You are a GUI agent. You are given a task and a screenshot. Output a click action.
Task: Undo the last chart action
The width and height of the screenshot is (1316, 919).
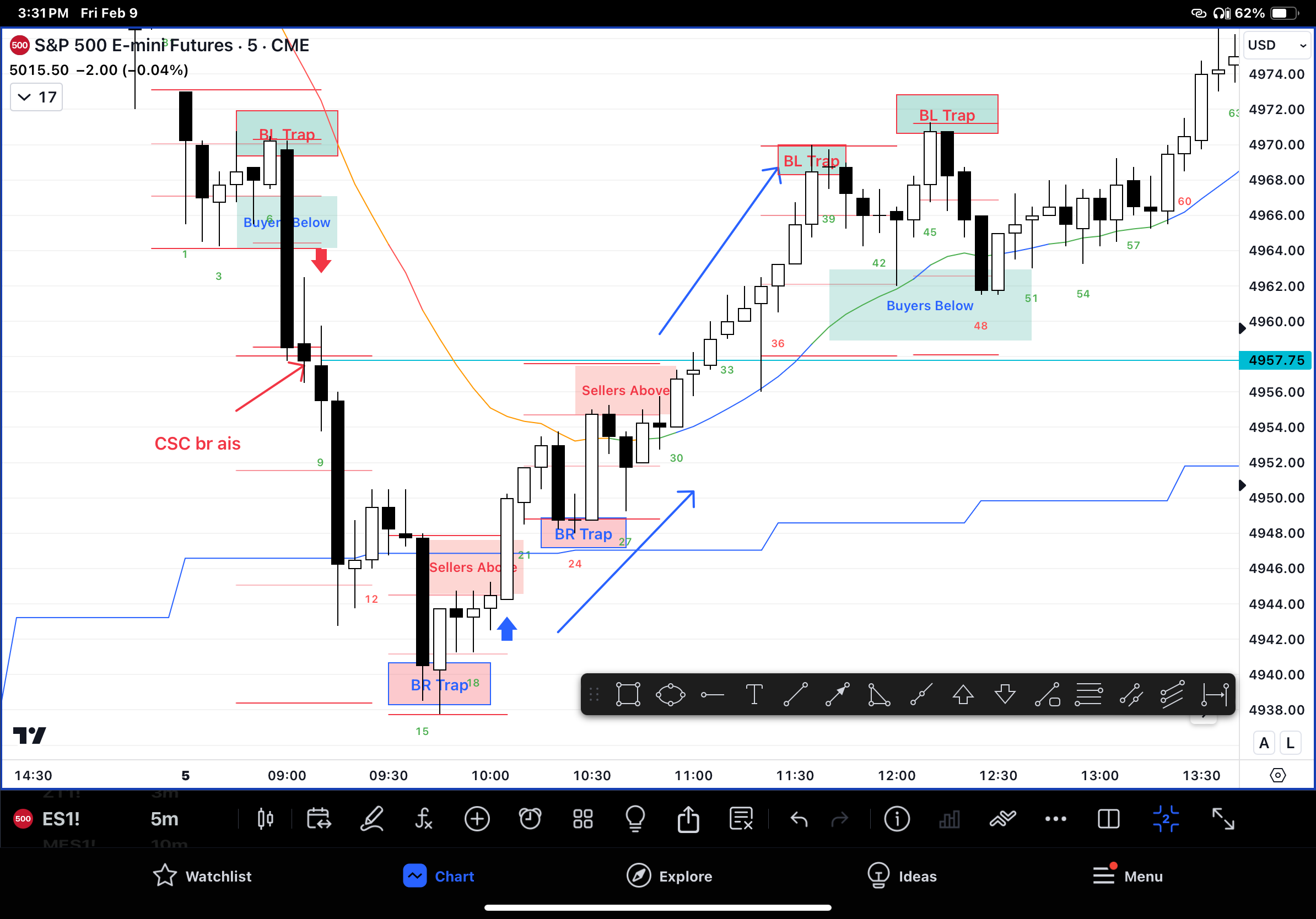click(x=799, y=819)
